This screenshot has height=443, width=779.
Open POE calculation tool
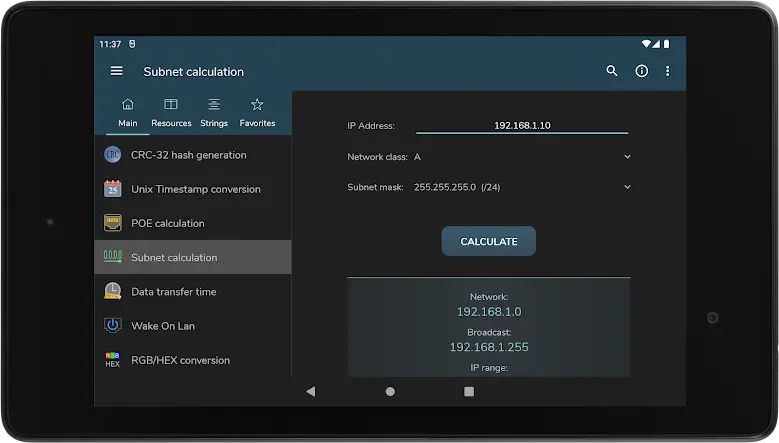[193, 223]
